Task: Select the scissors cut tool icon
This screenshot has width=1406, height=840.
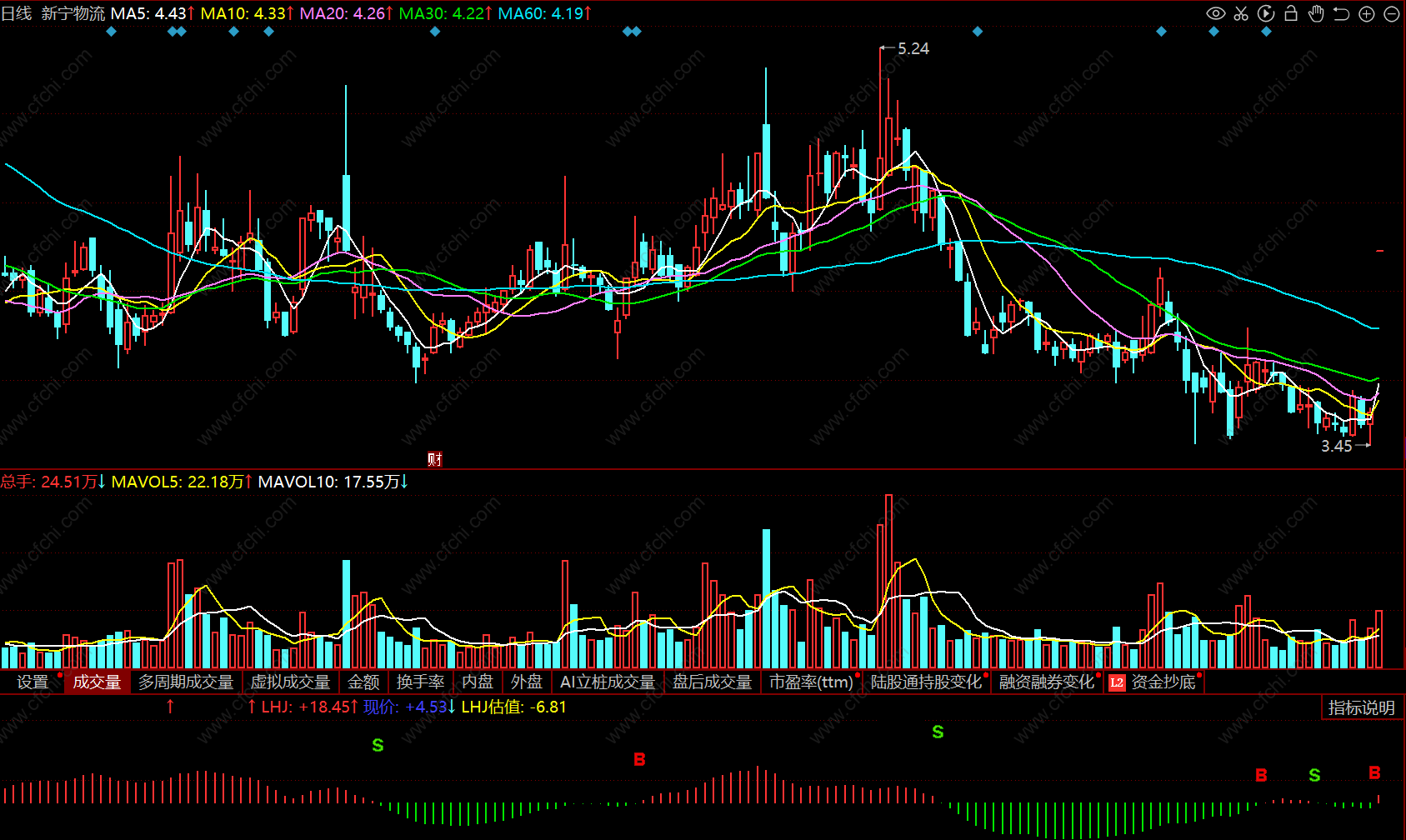Action: click(x=1241, y=13)
